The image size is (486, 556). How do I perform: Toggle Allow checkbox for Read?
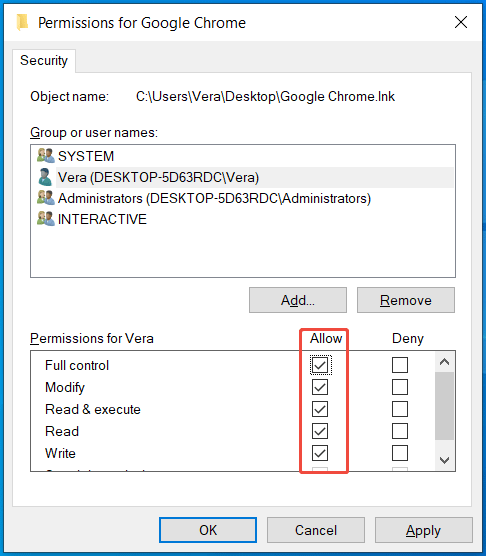coord(320,431)
